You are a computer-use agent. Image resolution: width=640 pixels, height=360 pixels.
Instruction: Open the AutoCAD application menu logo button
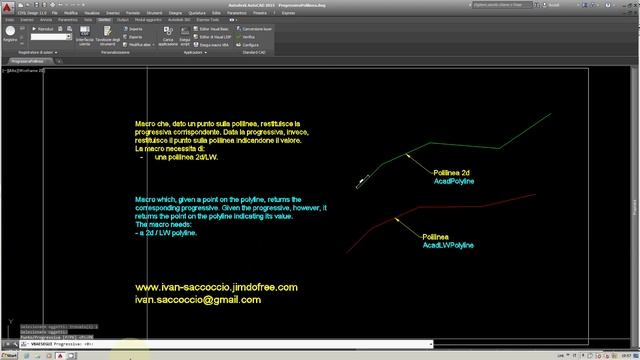click(x=7, y=7)
